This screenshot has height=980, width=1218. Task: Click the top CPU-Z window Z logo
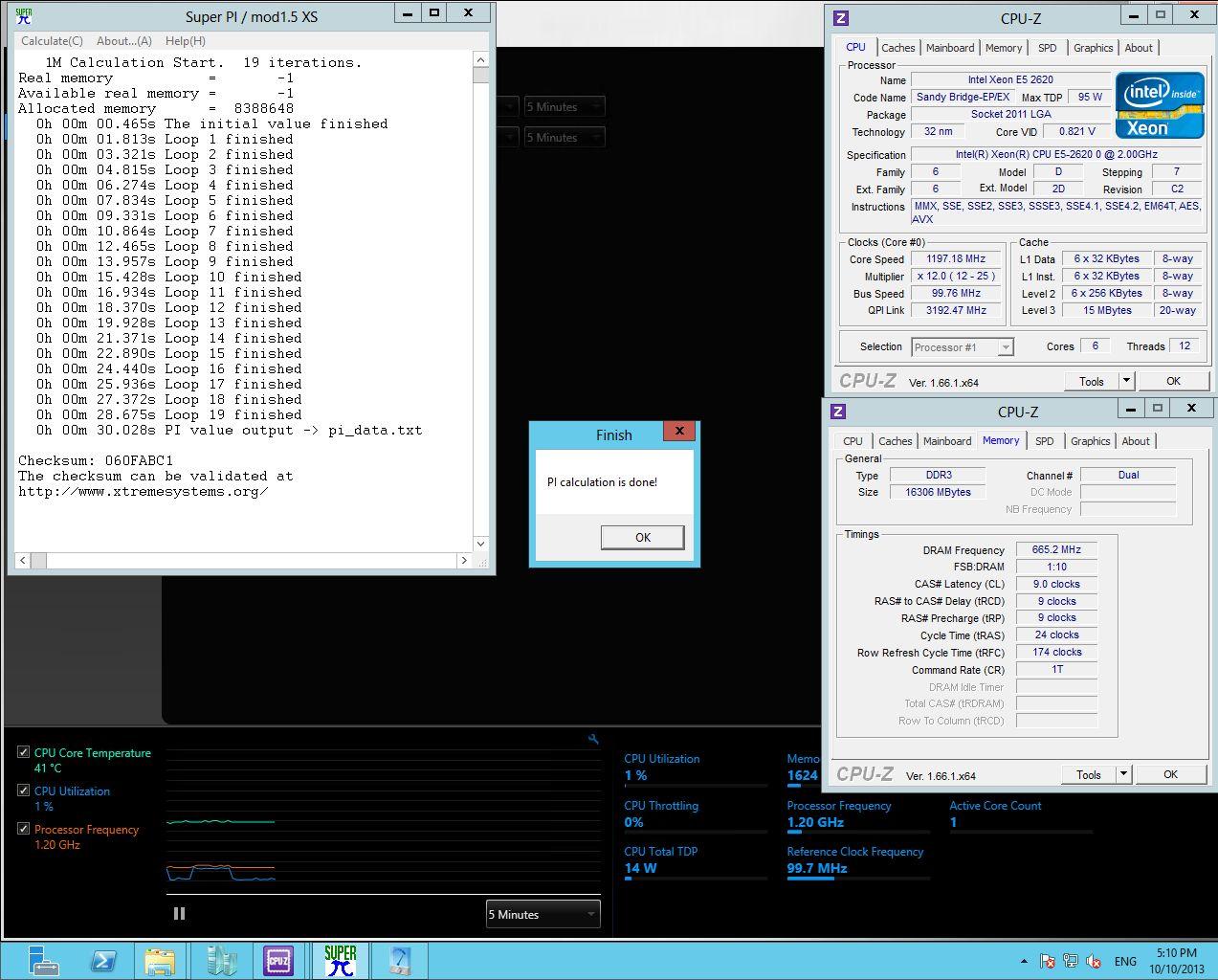point(841,18)
